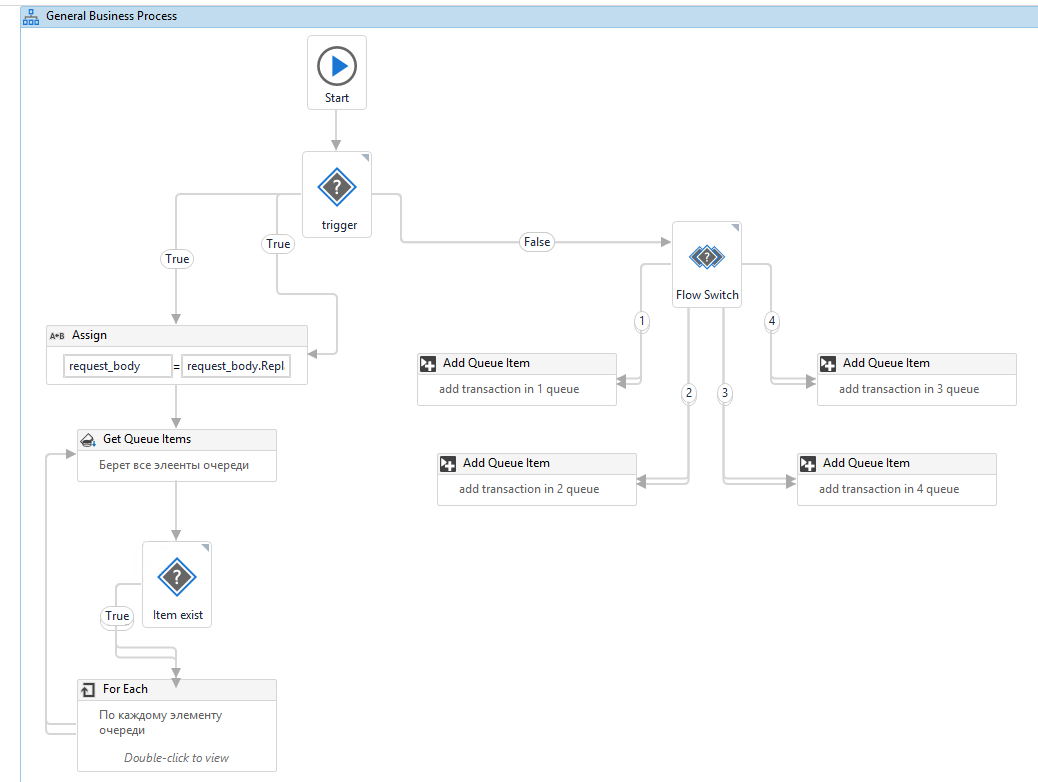Screen dimensions: 1038x782
Task: Click the Assign activity title
Action: tap(89, 335)
